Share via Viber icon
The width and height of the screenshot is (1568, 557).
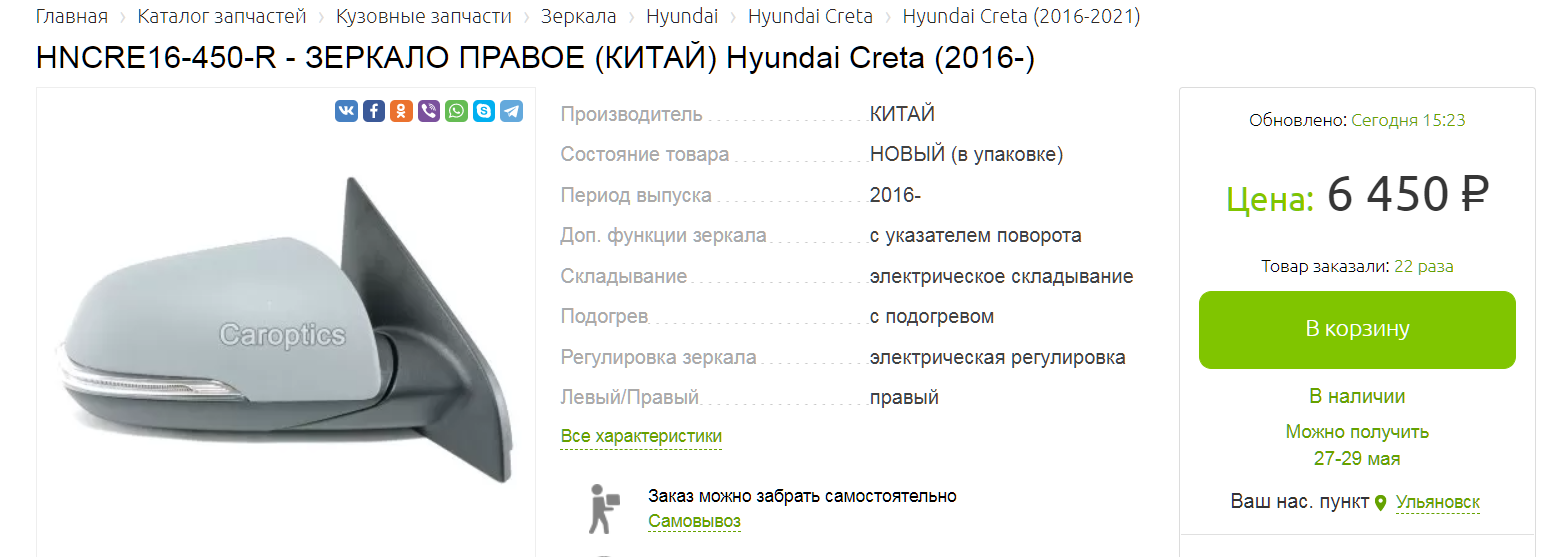point(429,111)
